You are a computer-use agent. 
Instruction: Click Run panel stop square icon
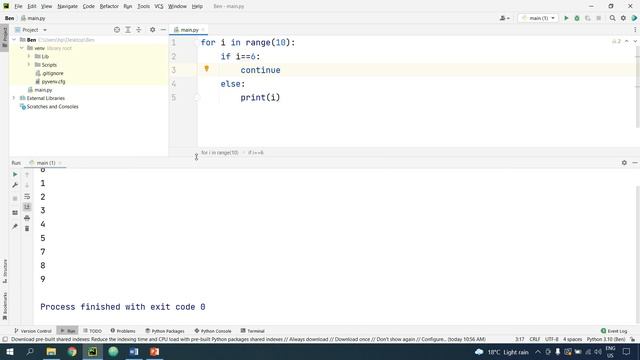pyautogui.click(x=15, y=199)
